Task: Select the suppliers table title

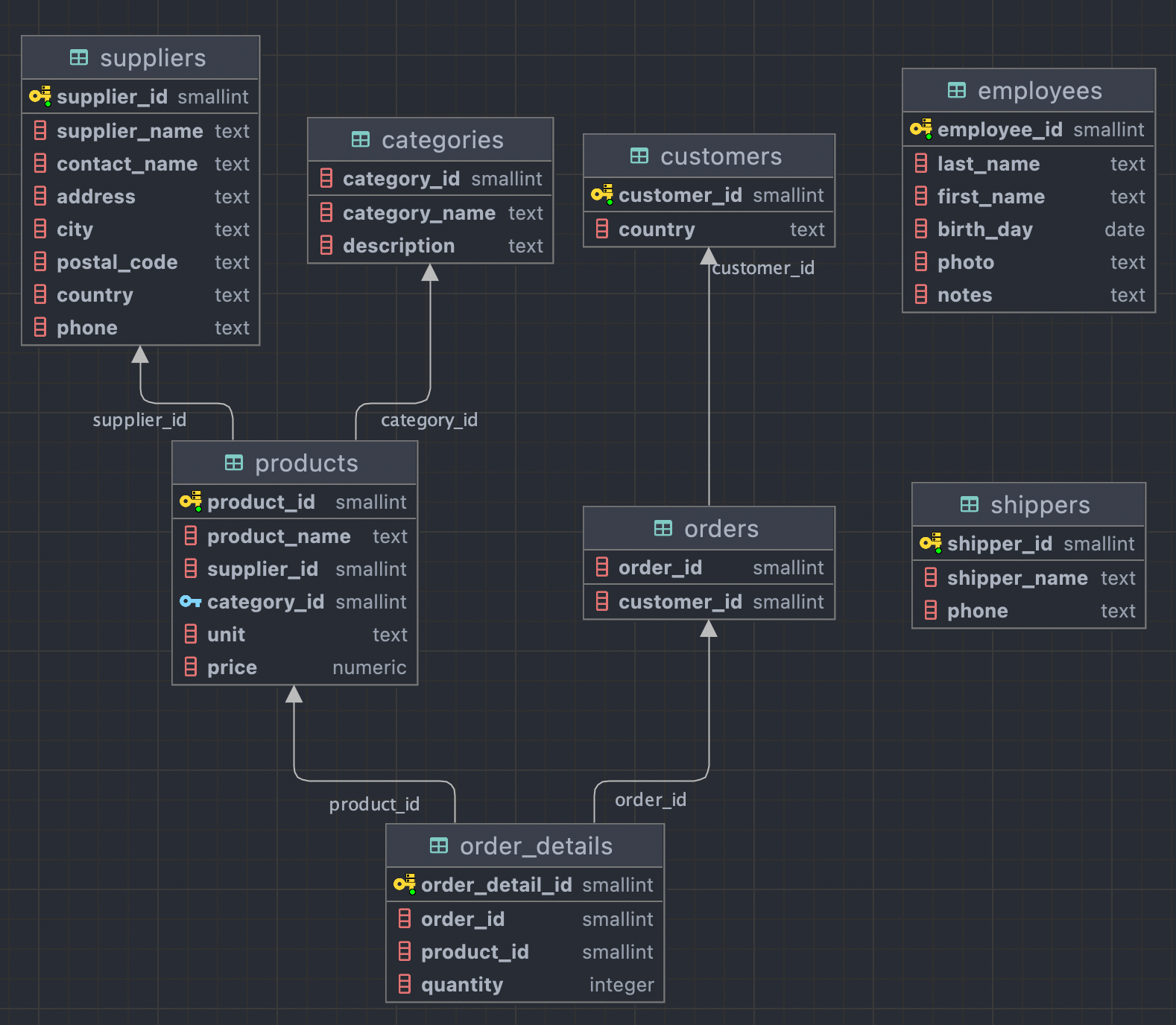Action: pos(153,58)
